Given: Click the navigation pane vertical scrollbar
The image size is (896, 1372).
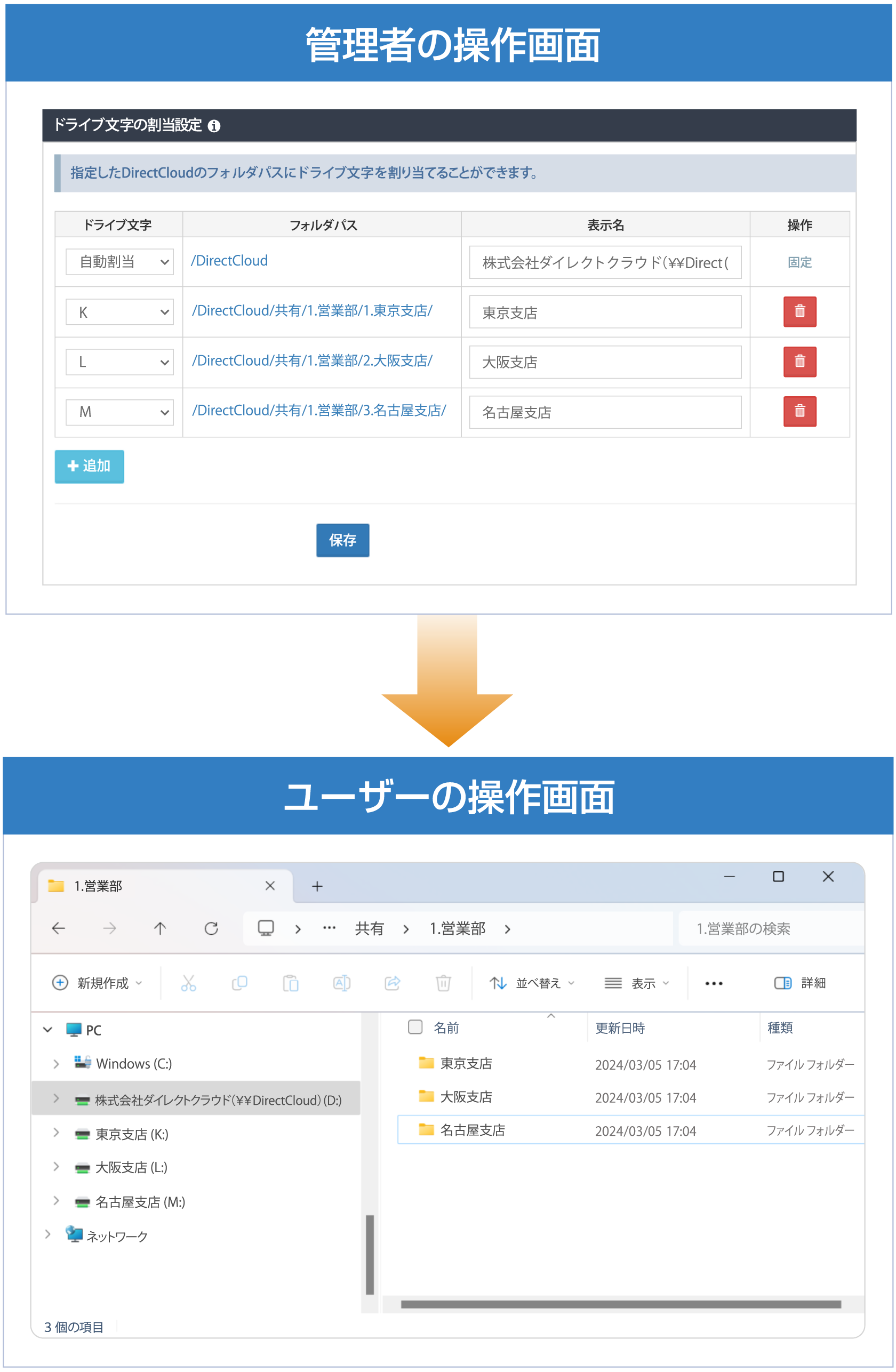Looking at the screenshot, I should tap(370, 1254).
